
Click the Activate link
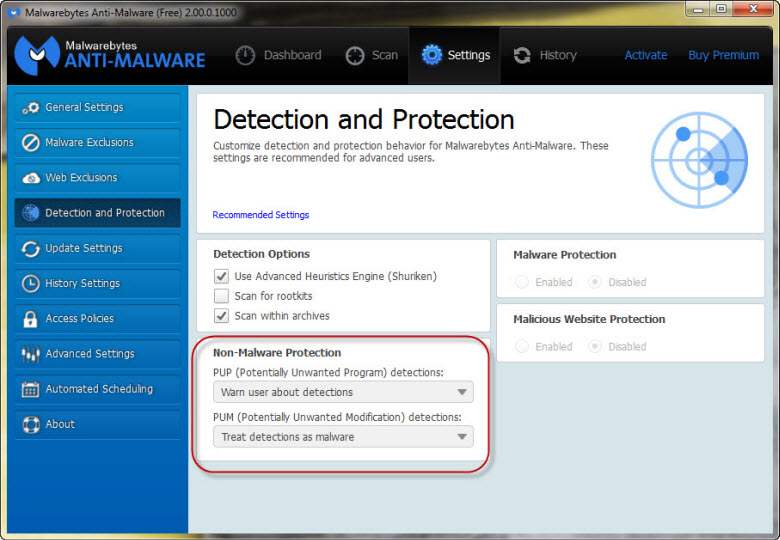pyautogui.click(x=646, y=55)
